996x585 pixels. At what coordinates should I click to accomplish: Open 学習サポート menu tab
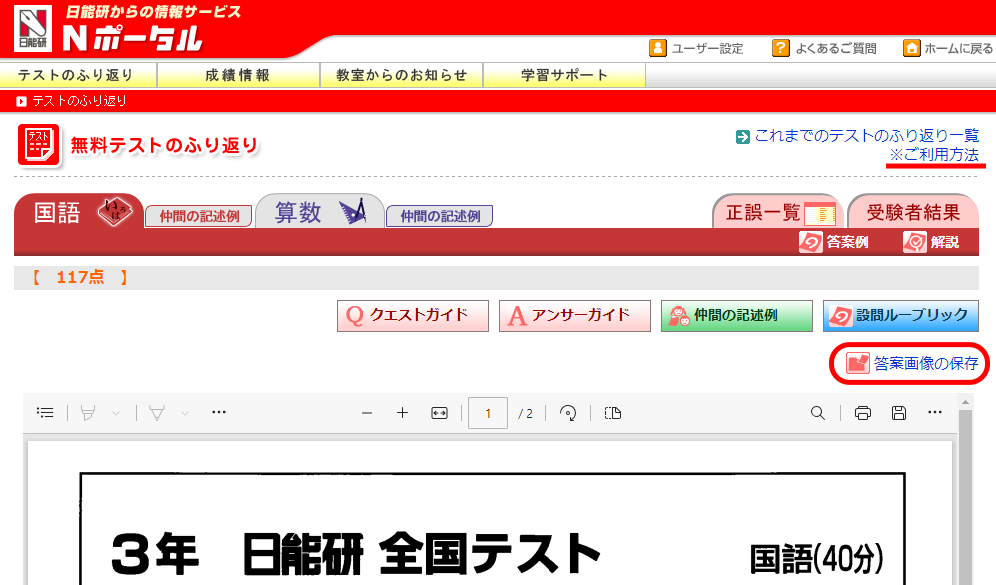(x=565, y=75)
